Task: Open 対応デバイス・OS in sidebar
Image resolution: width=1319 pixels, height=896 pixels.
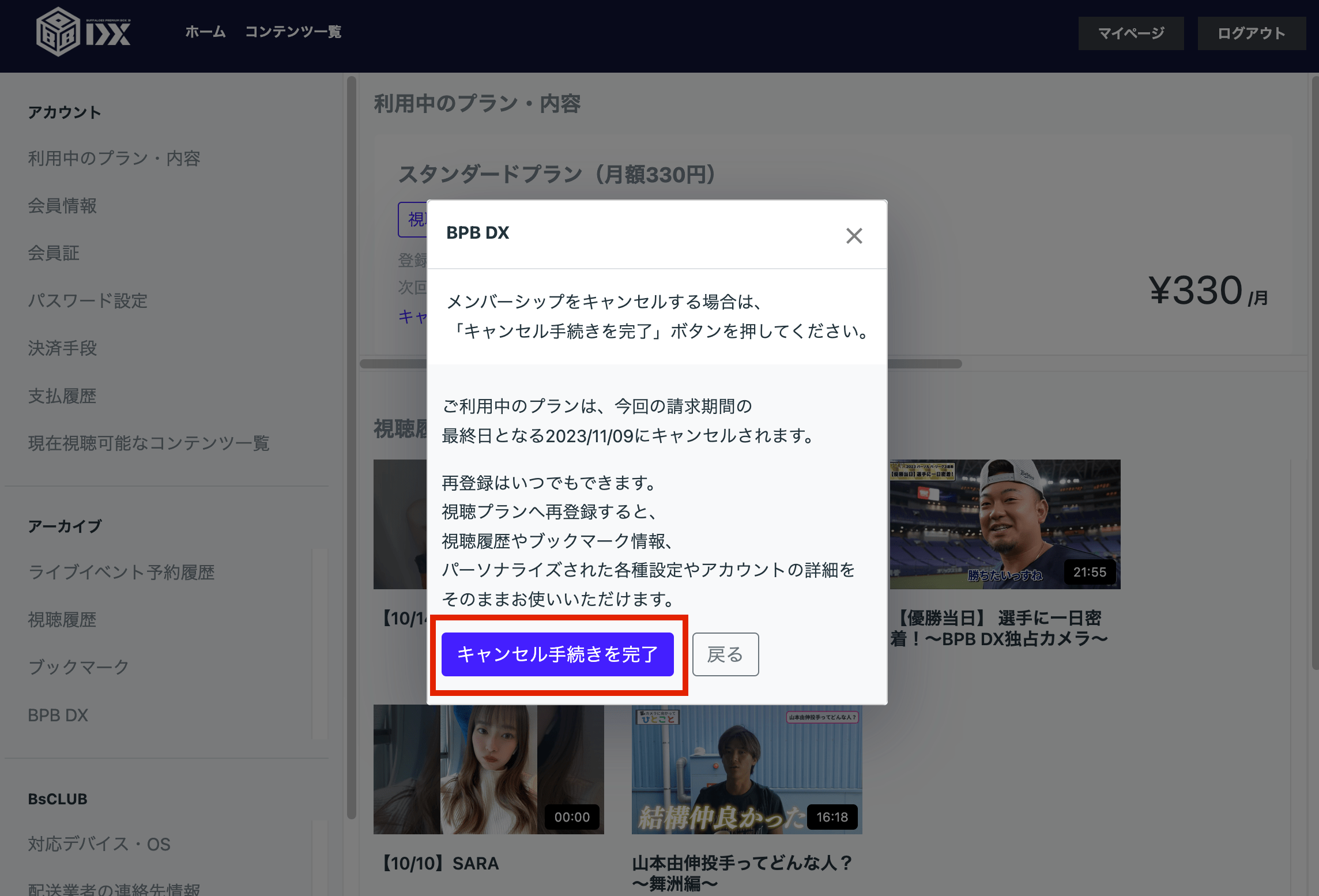Action: pyautogui.click(x=99, y=844)
